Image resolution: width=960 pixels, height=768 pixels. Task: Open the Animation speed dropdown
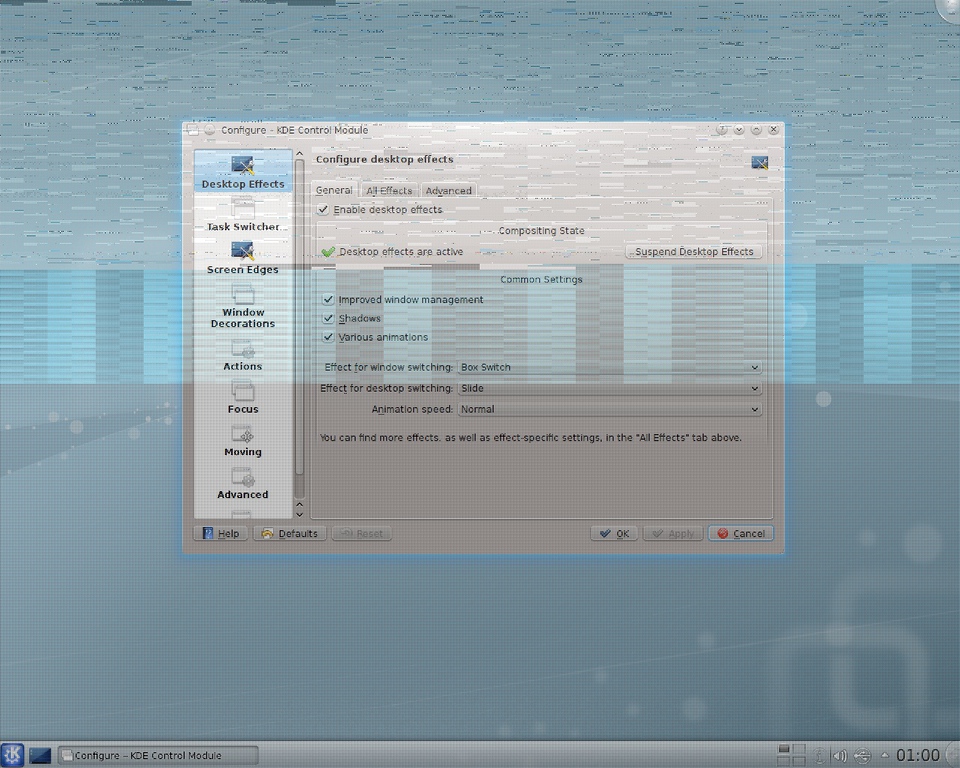[x=608, y=410]
